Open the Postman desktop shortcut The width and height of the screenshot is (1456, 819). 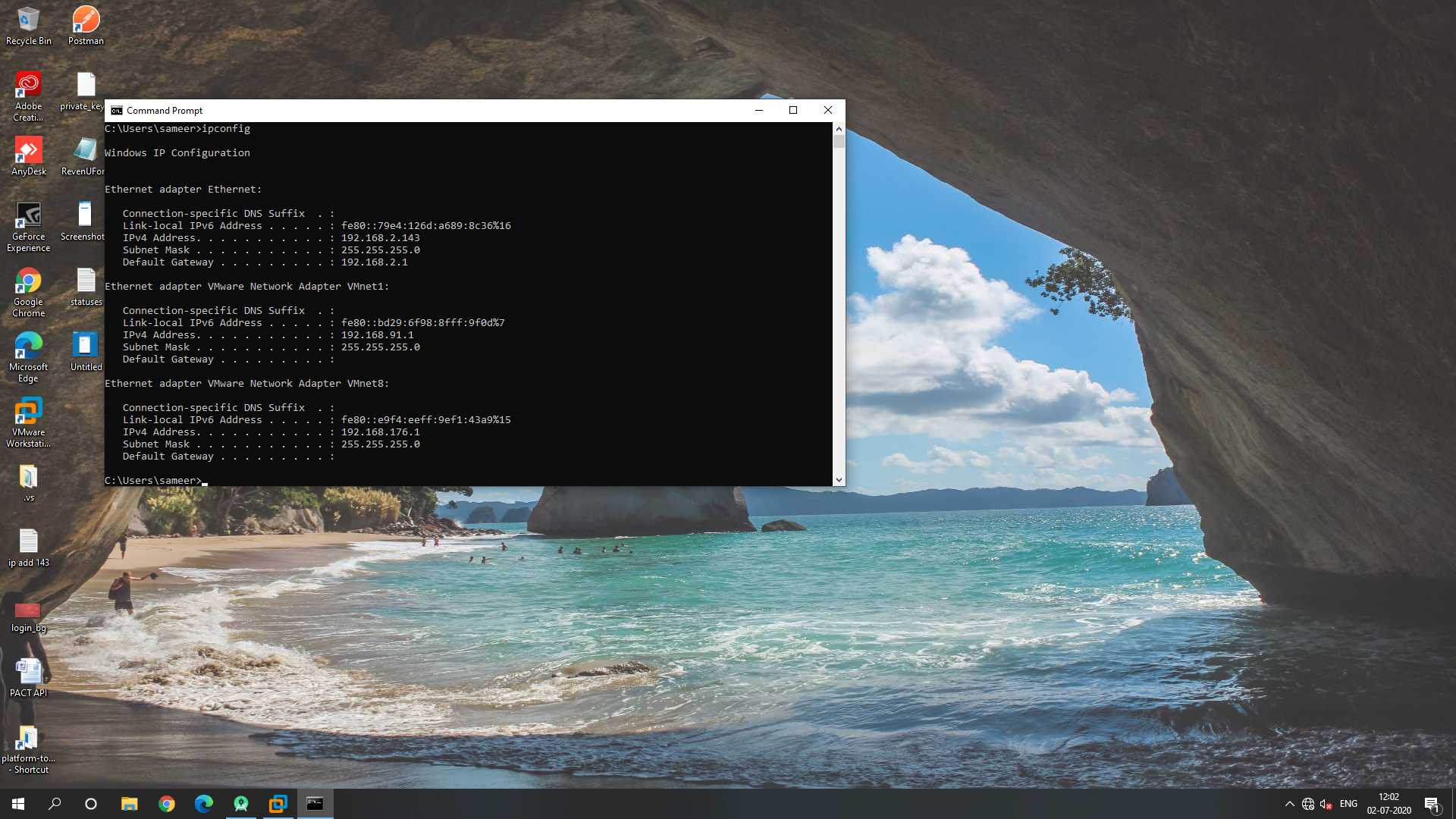pos(86,26)
